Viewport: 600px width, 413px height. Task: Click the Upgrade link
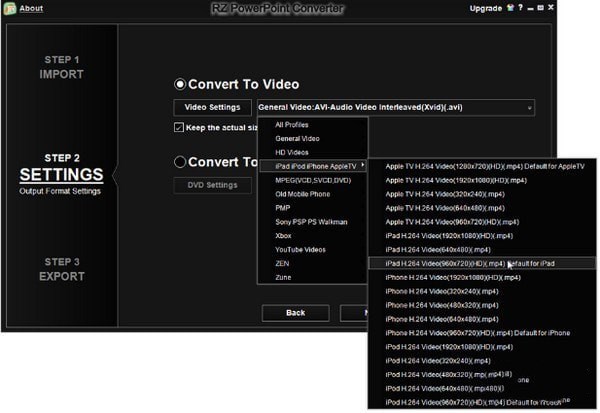pos(486,8)
